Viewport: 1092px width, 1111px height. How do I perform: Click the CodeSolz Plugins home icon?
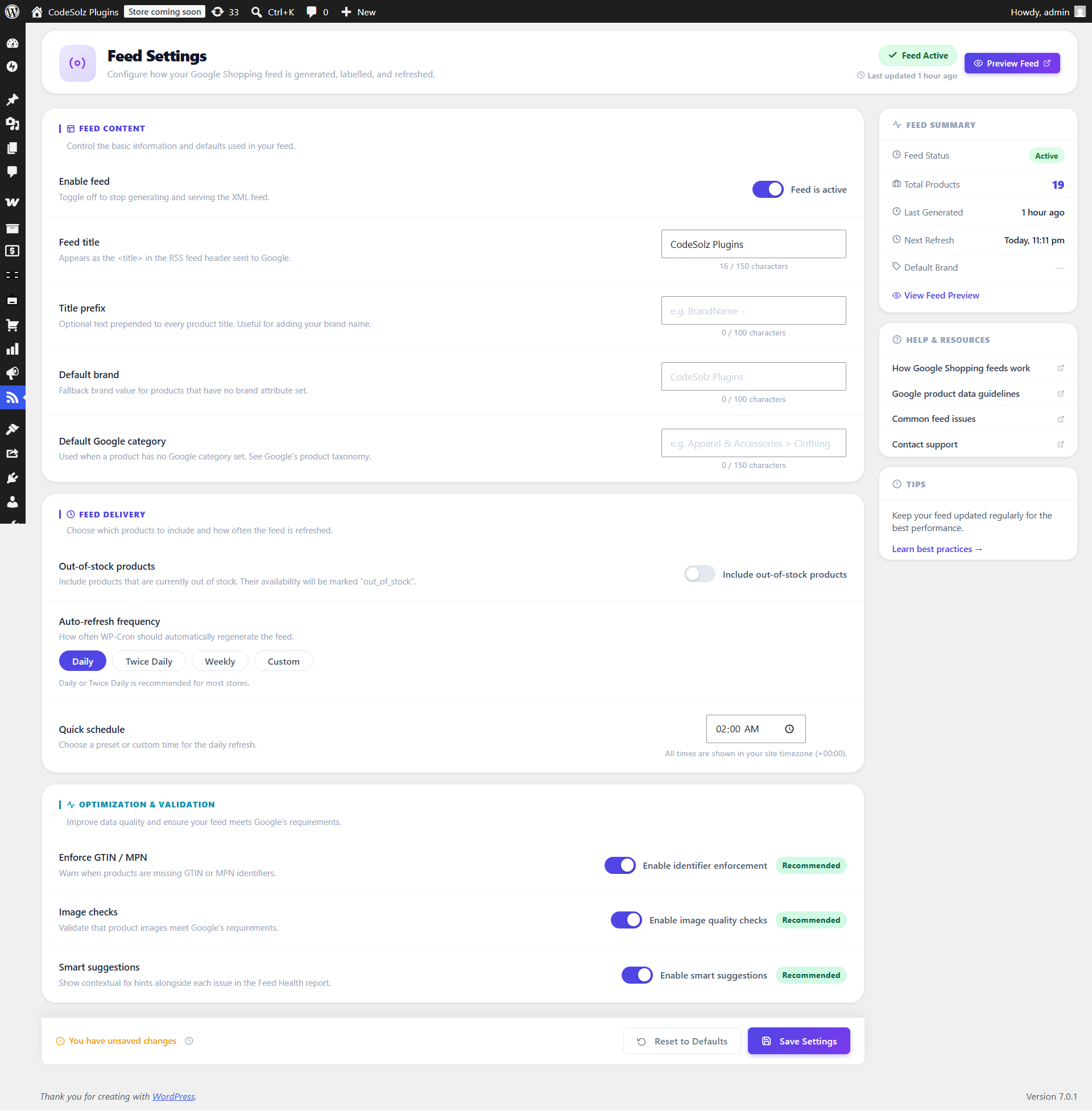pos(37,11)
